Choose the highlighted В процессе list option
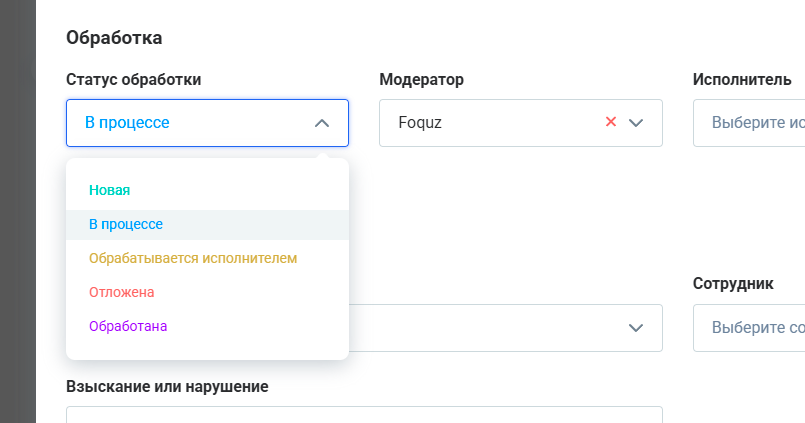The width and height of the screenshot is (805, 423). (126, 224)
